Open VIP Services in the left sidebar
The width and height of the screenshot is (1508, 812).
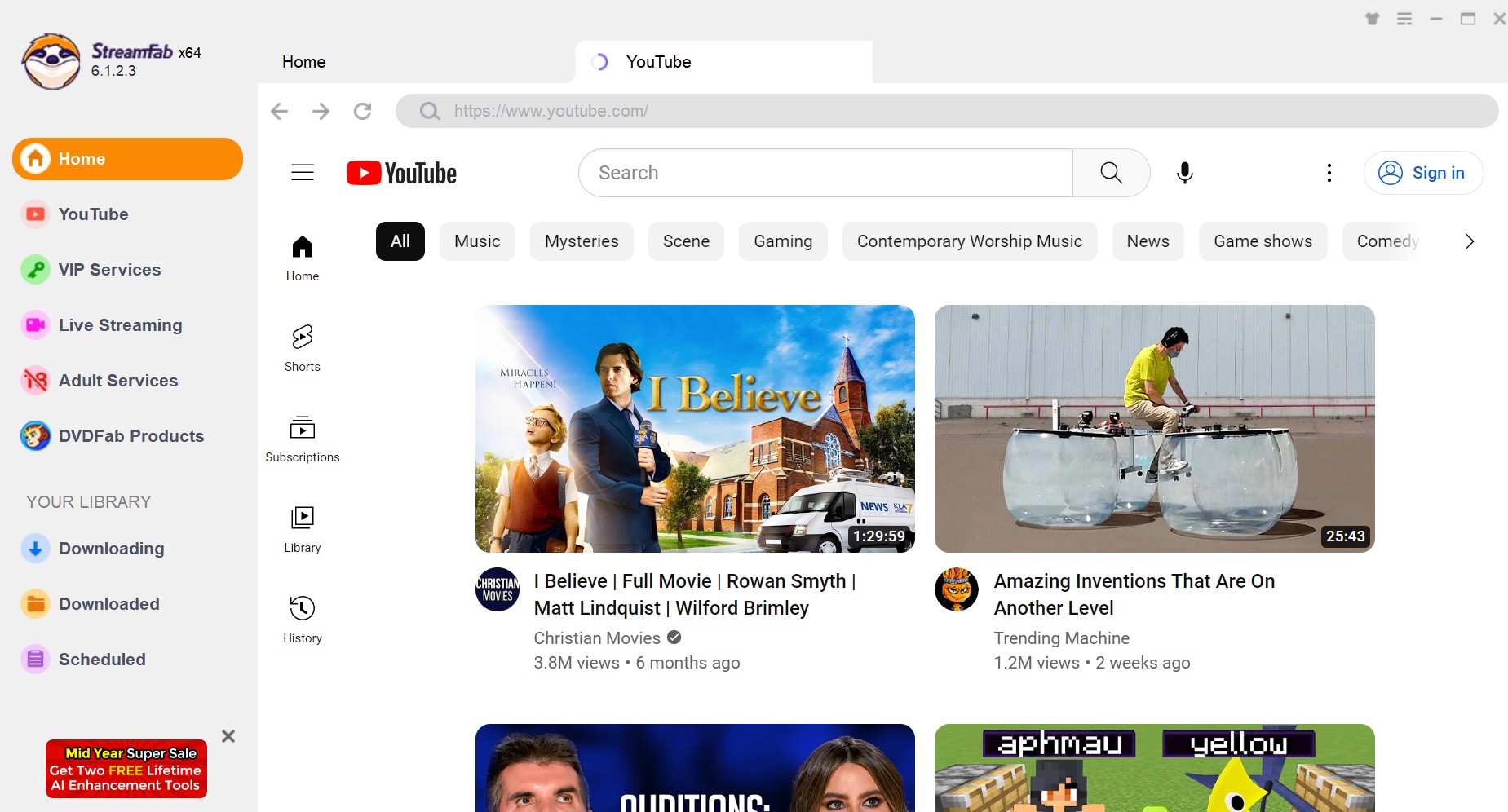pos(109,270)
